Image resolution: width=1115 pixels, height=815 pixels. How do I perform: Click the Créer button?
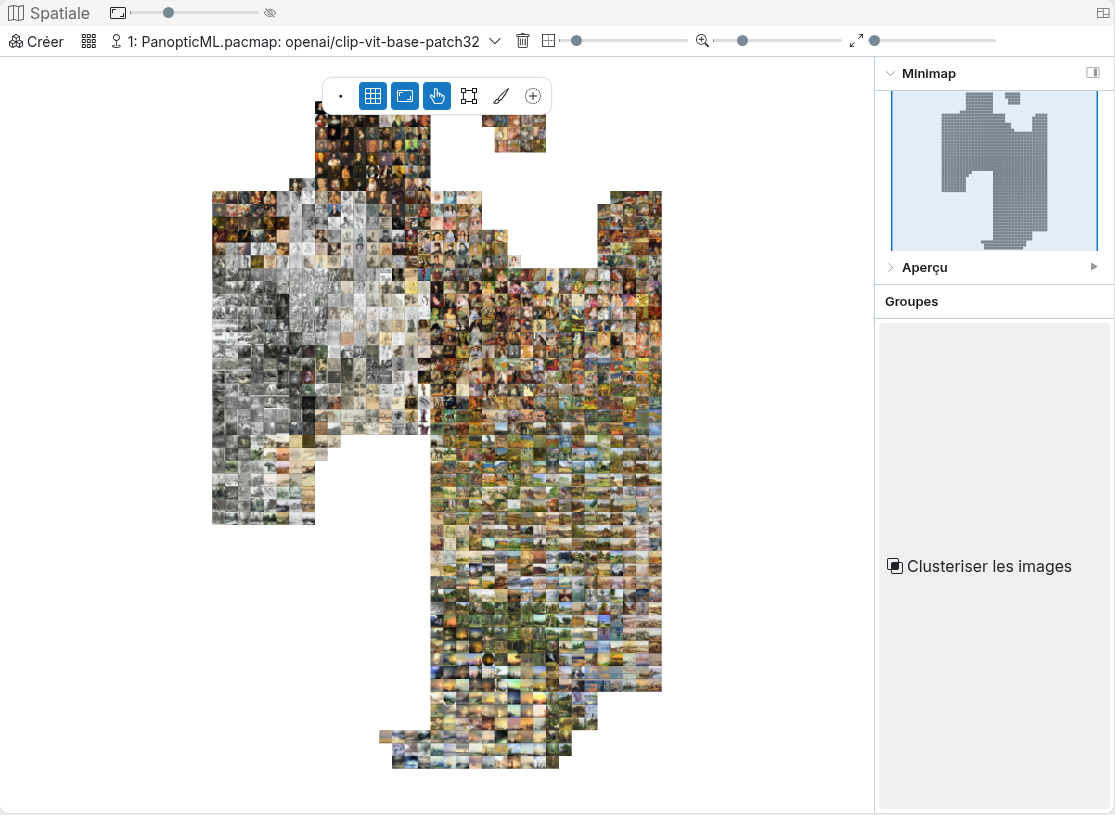click(36, 41)
